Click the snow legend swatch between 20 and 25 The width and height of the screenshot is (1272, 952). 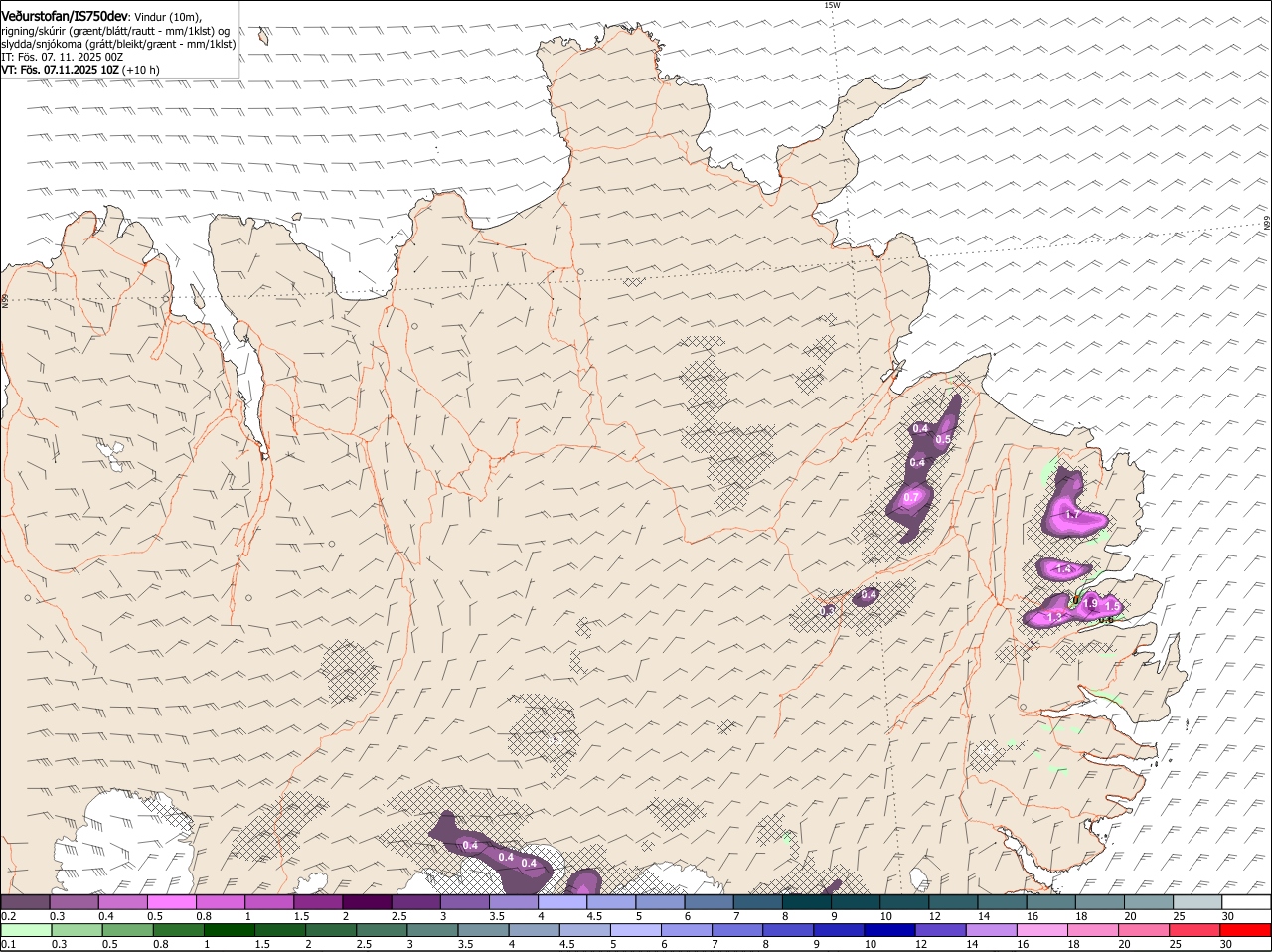(x=1150, y=902)
